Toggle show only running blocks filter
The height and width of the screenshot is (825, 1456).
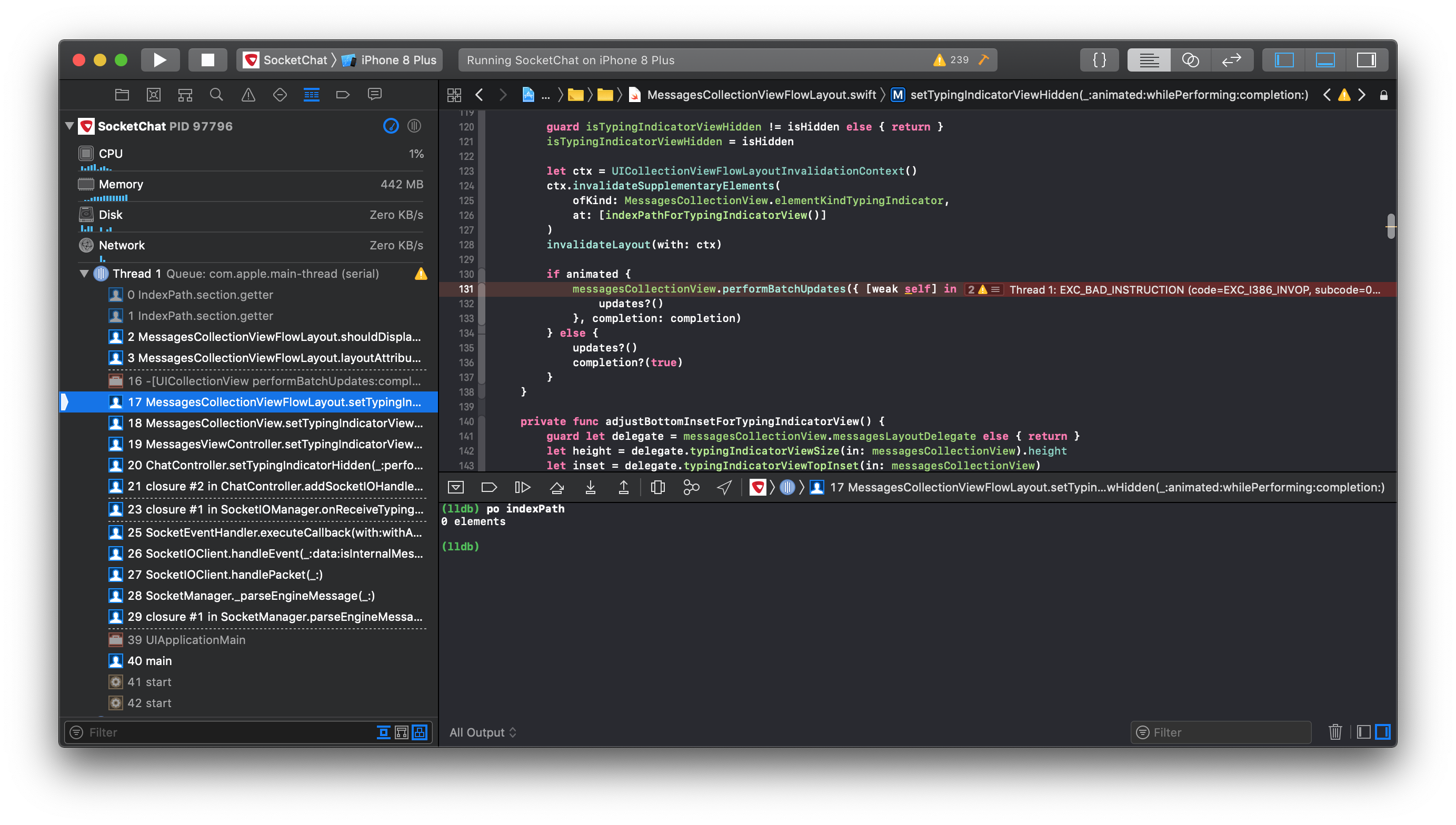point(401,732)
